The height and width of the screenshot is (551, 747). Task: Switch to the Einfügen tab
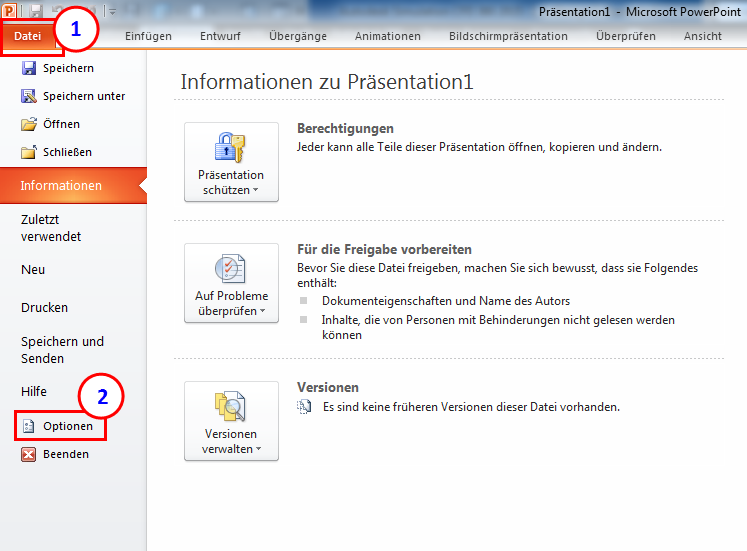click(x=148, y=36)
